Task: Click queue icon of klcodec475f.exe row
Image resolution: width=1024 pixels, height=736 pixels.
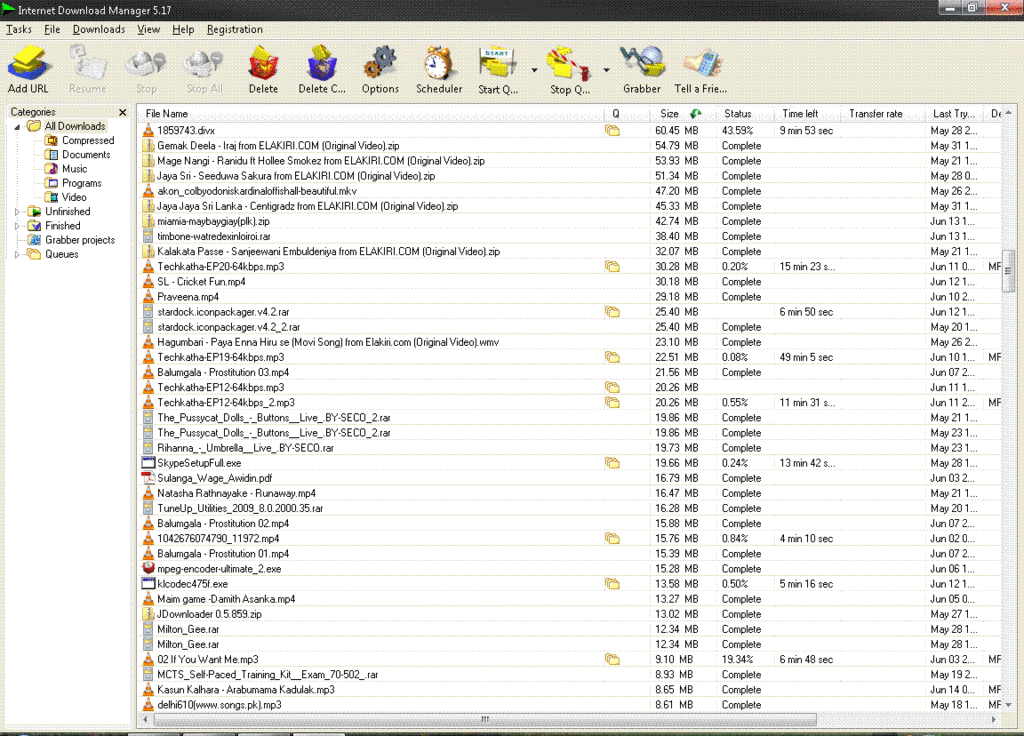Action: [x=612, y=584]
